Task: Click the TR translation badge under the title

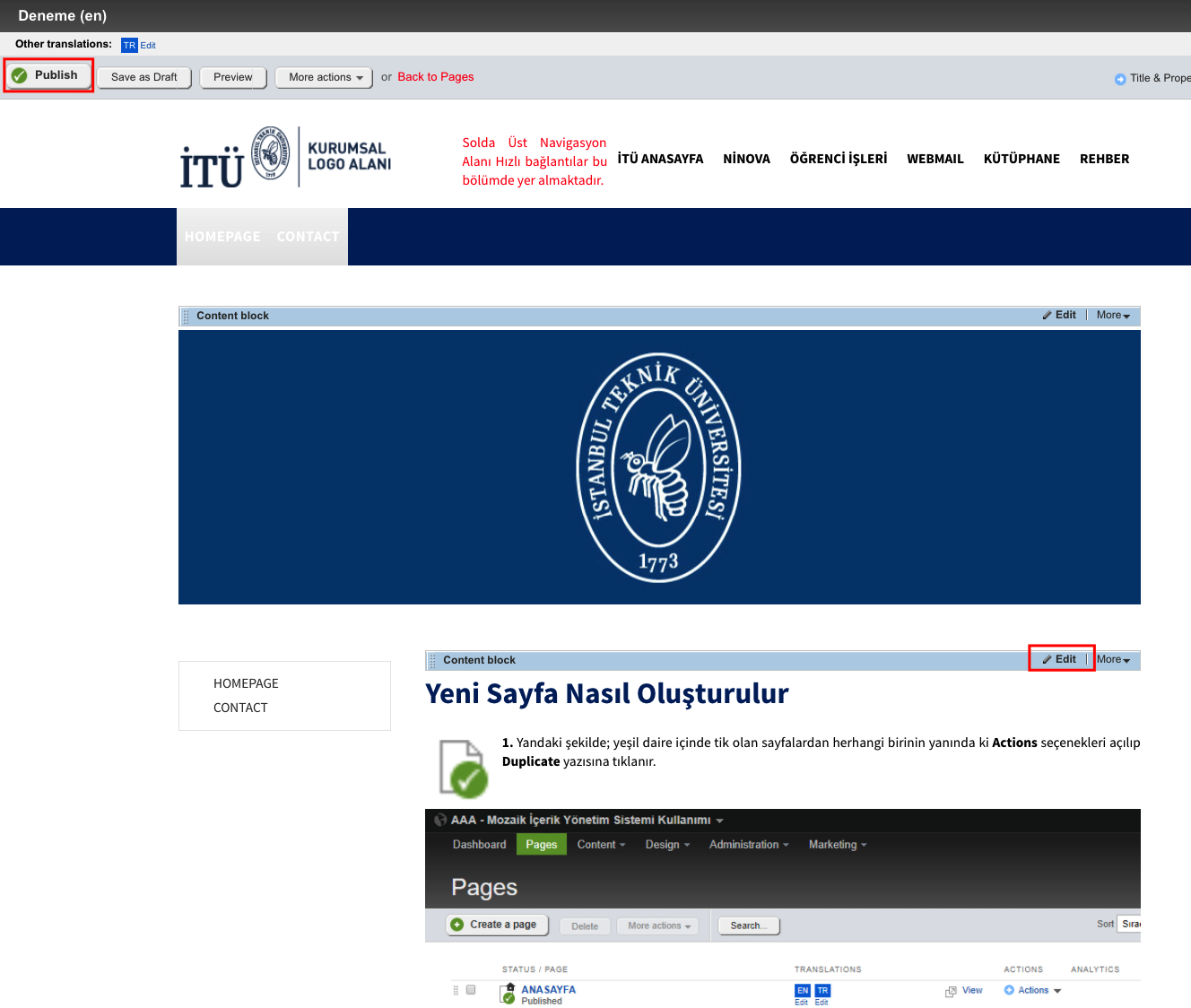Action: 129,45
